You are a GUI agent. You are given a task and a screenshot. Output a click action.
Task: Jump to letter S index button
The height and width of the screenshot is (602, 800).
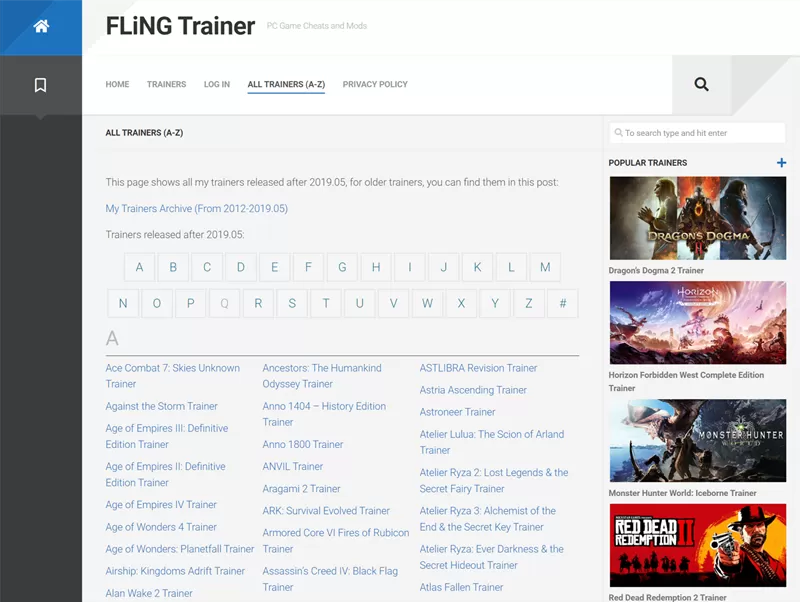292,304
